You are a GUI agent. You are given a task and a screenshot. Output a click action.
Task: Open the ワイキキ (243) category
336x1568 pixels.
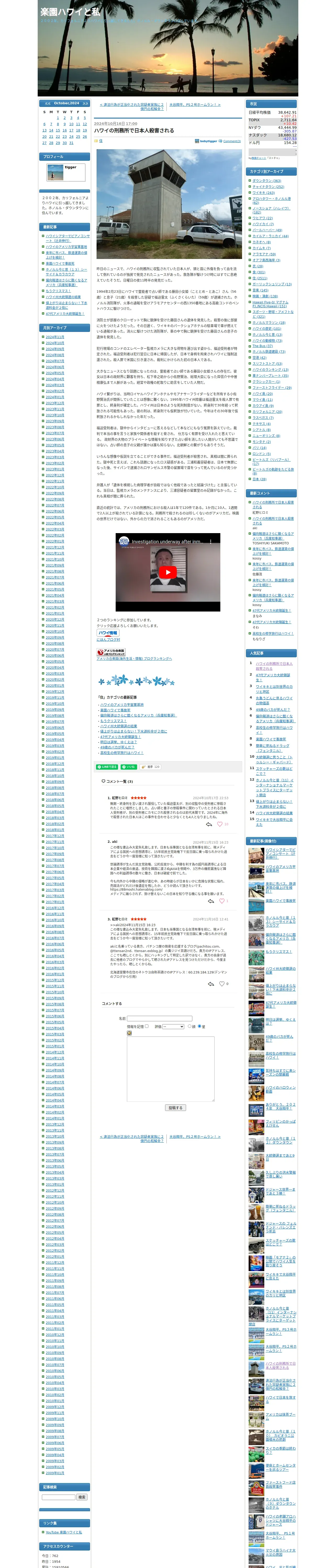click(264, 193)
